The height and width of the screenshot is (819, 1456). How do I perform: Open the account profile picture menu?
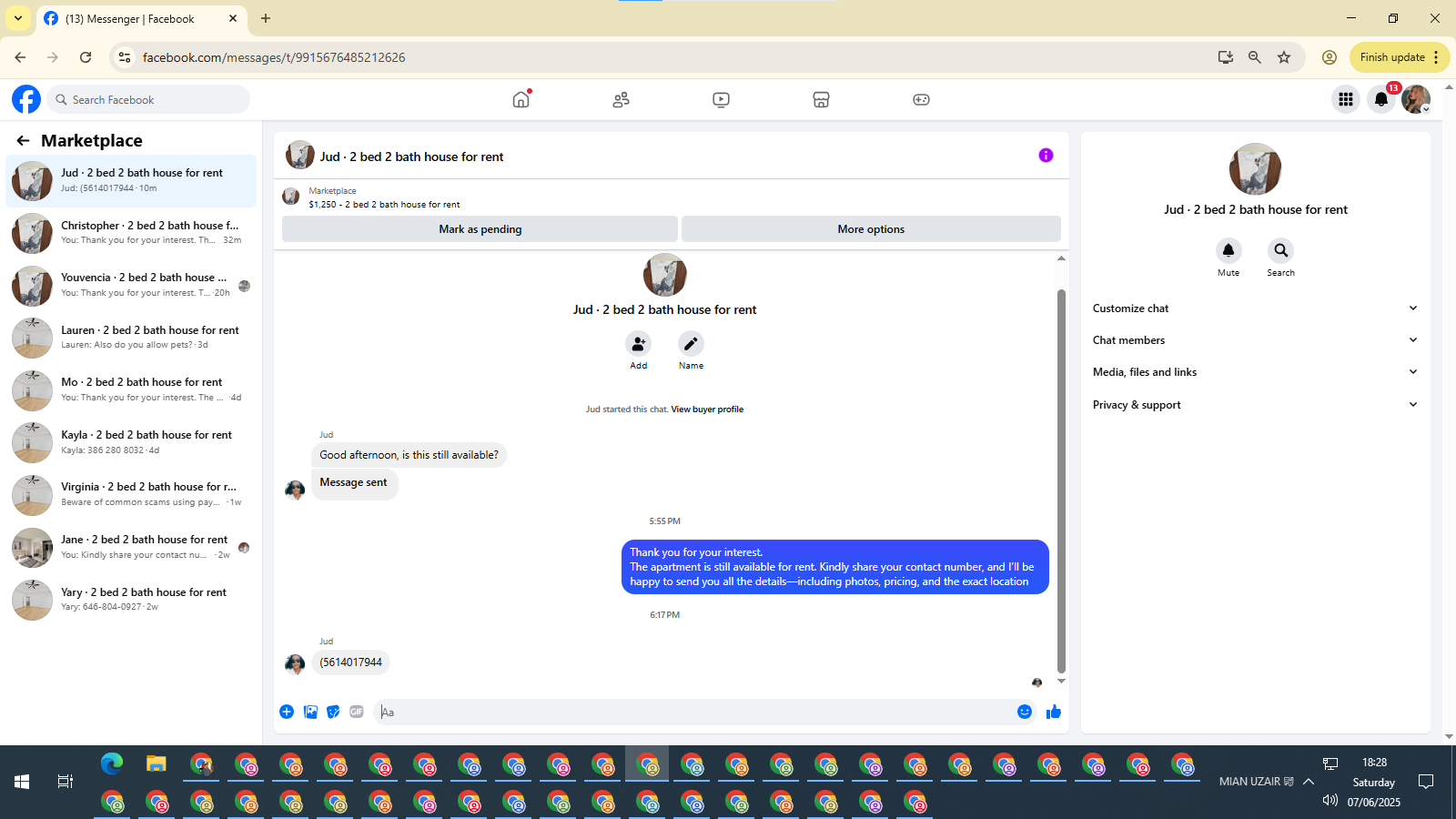point(1416,99)
